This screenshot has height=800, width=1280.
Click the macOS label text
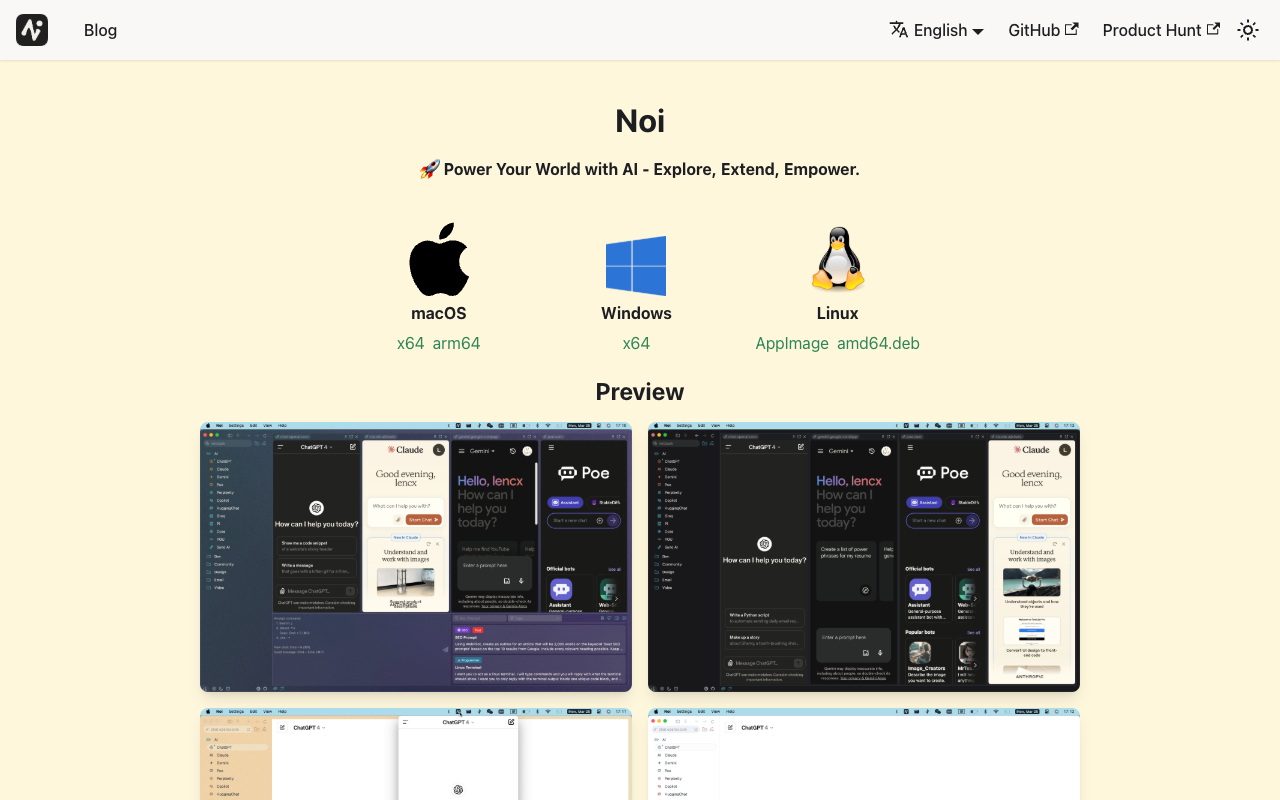click(439, 313)
